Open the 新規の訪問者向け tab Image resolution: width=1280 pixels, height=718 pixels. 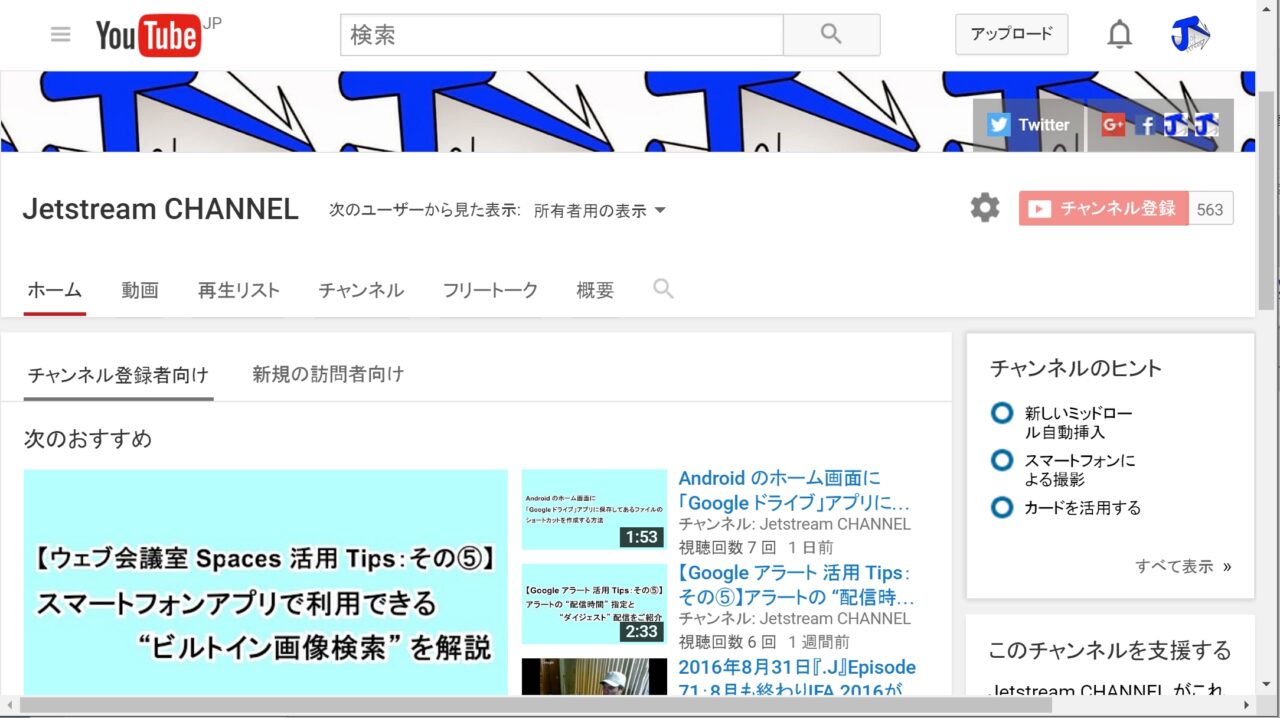tap(328, 374)
